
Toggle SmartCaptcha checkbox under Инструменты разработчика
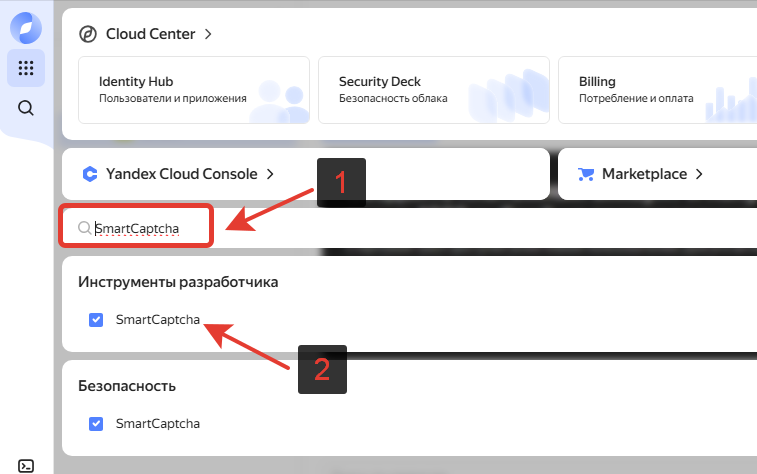click(x=96, y=320)
